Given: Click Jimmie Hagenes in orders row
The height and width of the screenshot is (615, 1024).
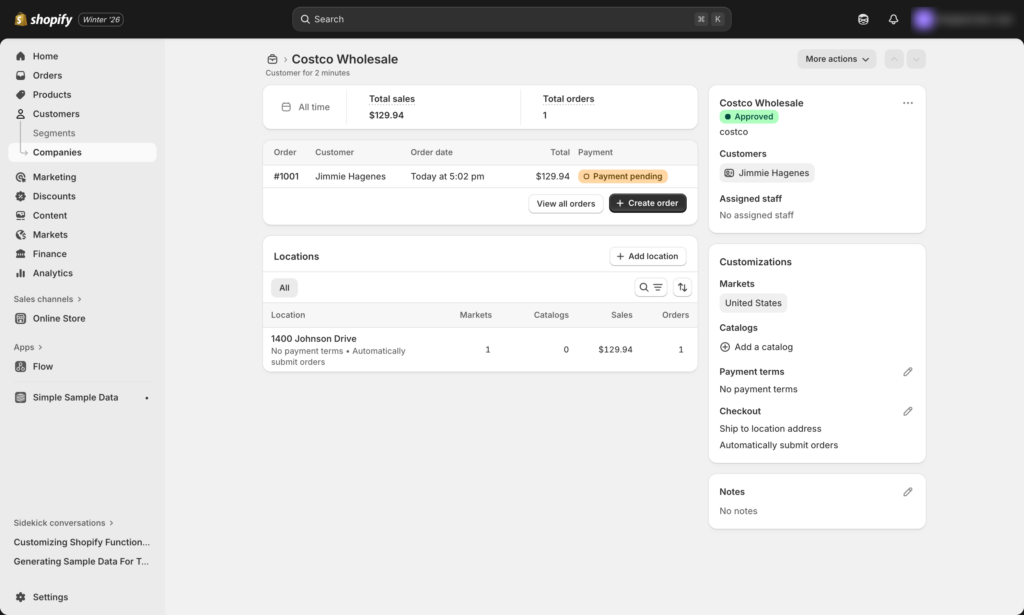Looking at the screenshot, I should tap(350, 176).
